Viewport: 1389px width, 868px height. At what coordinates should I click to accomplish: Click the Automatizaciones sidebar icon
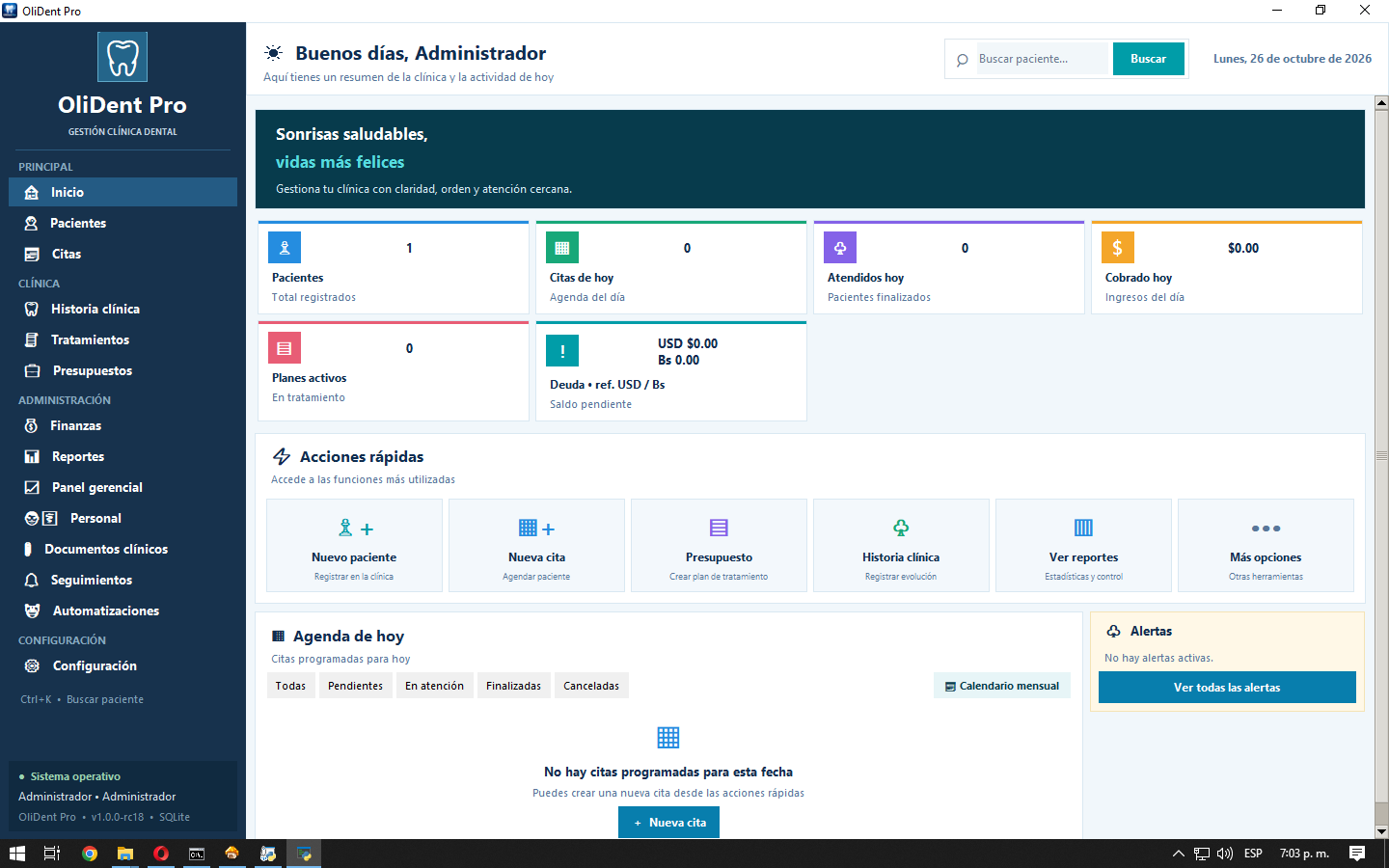point(32,610)
